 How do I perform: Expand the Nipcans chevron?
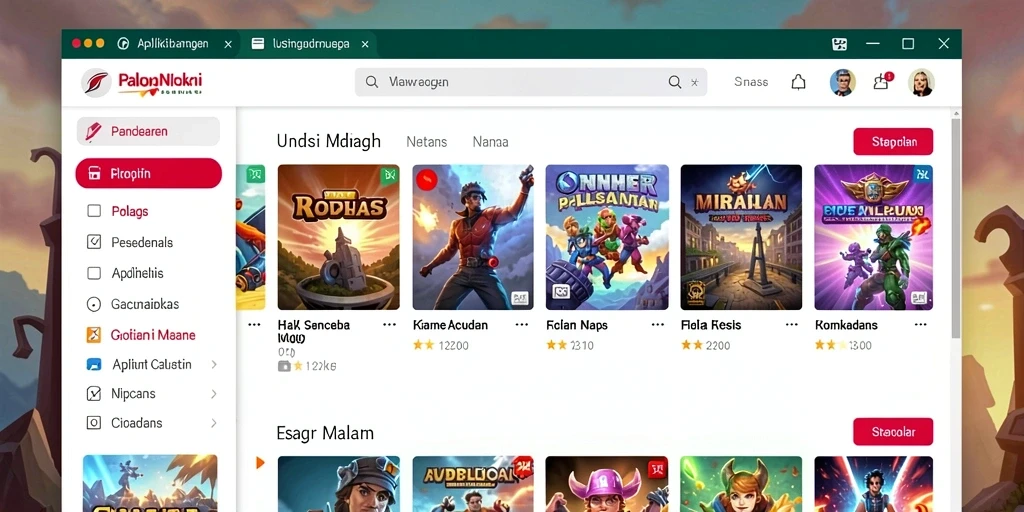214,394
